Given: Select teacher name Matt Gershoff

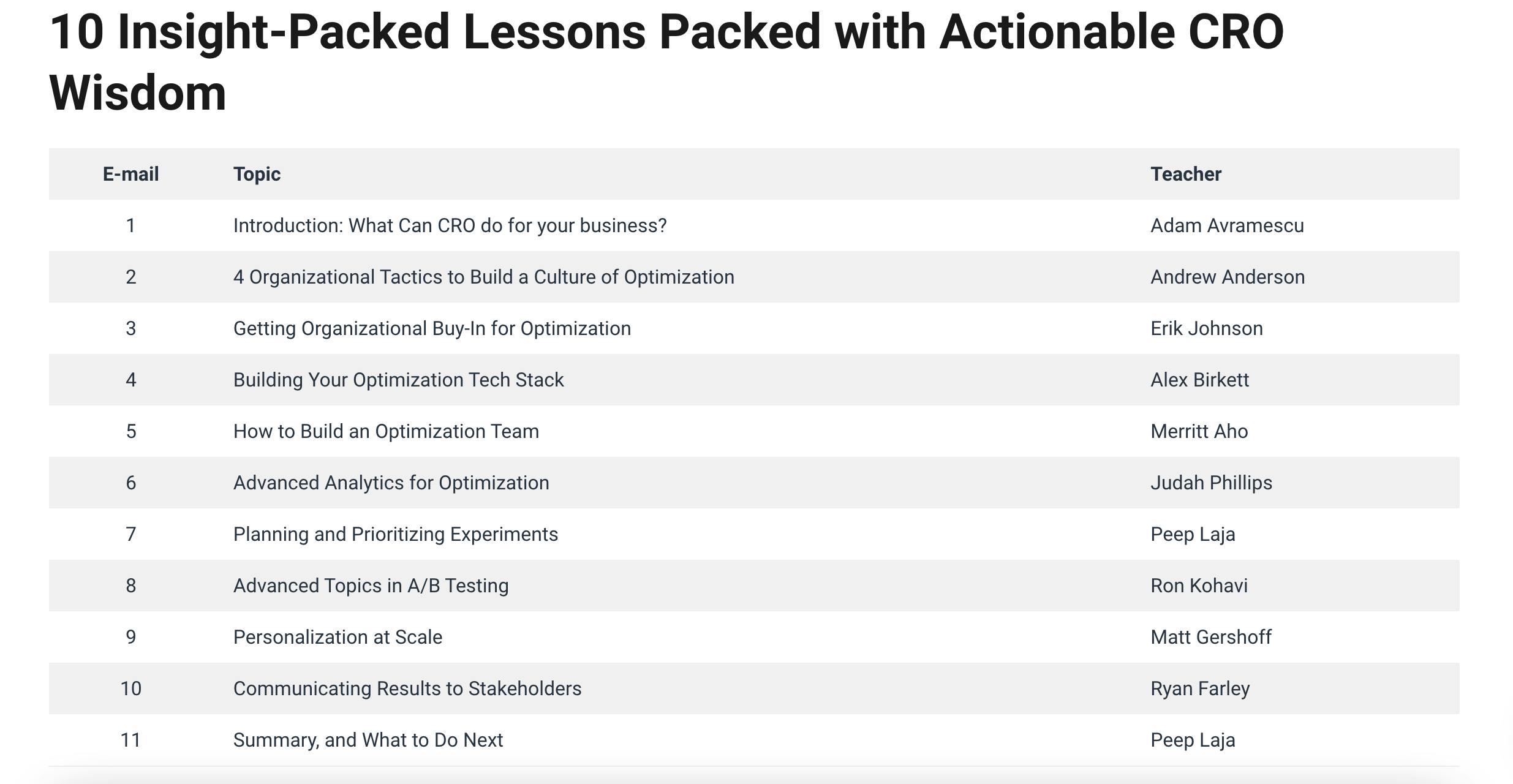Looking at the screenshot, I should pyautogui.click(x=1211, y=637).
